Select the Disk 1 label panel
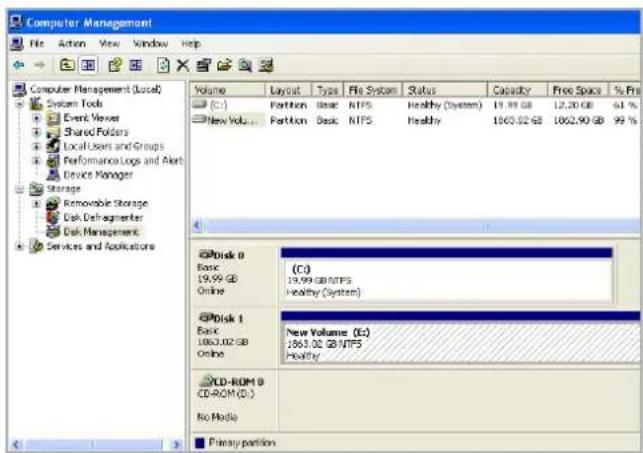Image resolution: width=643 pixels, height=453 pixels. (x=234, y=337)
